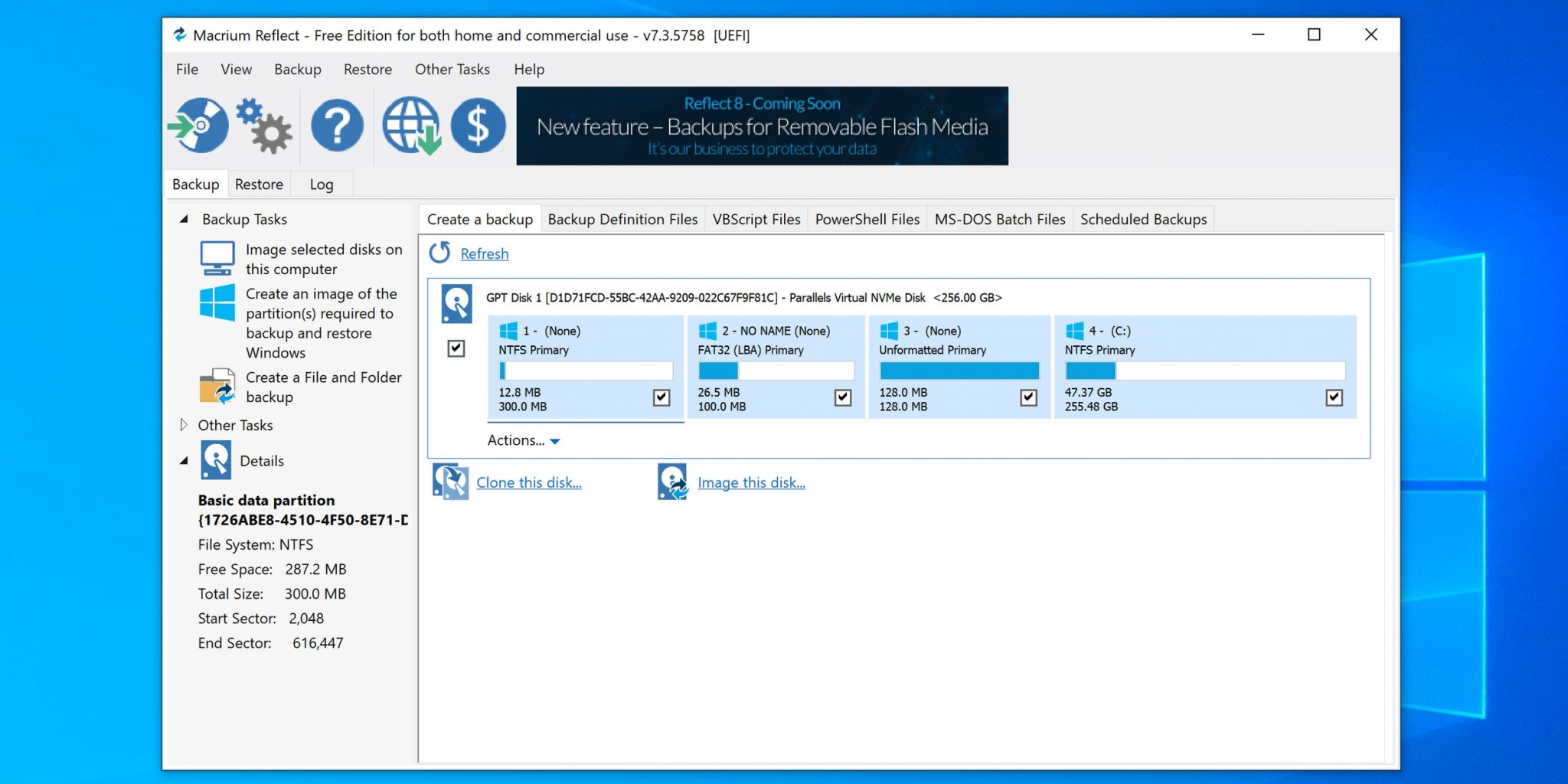Image resolution: width=1568 pixels, height=784 pixels.
Task: Expand the Other Tasks tree section
Action: point(184,425)
